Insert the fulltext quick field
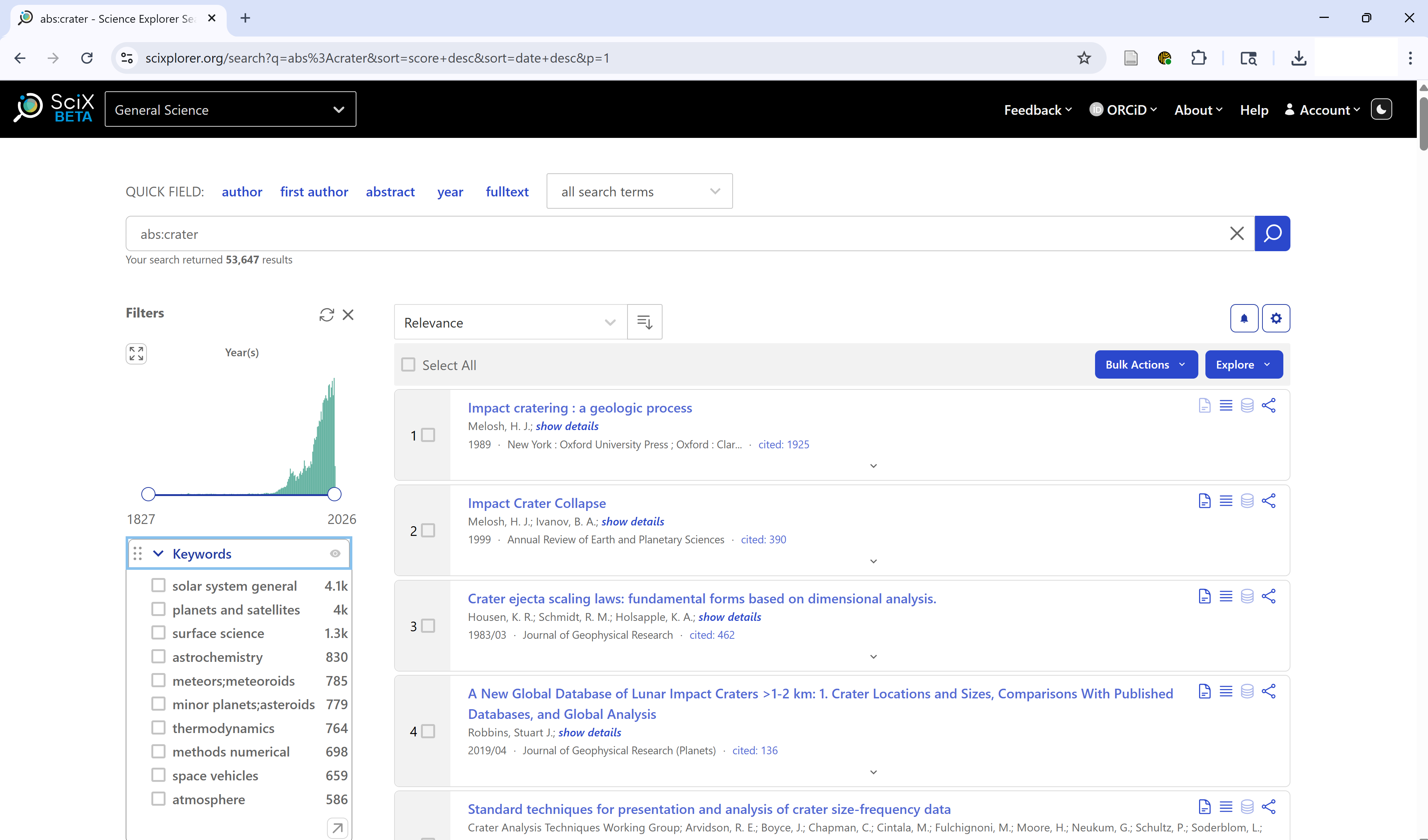Screen dimensions: 1428x840 pyautogui.click(x=507, y=192)
